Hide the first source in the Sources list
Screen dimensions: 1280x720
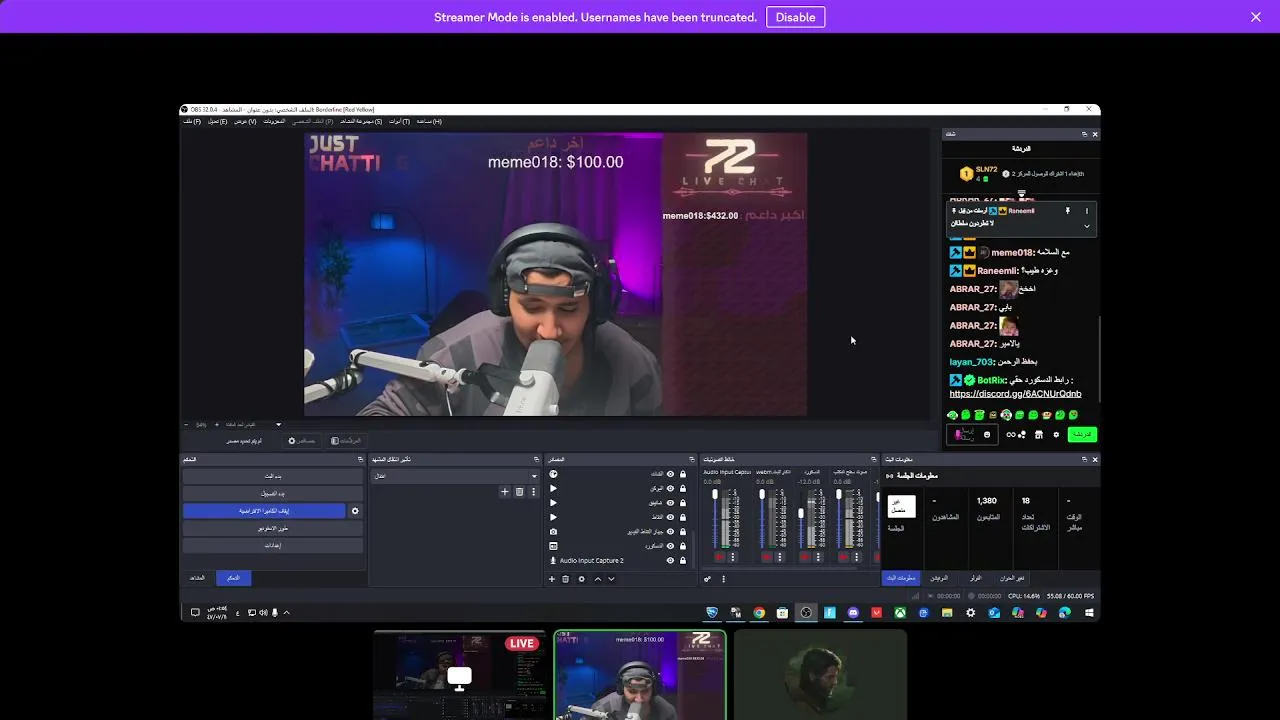coord(670,474)
